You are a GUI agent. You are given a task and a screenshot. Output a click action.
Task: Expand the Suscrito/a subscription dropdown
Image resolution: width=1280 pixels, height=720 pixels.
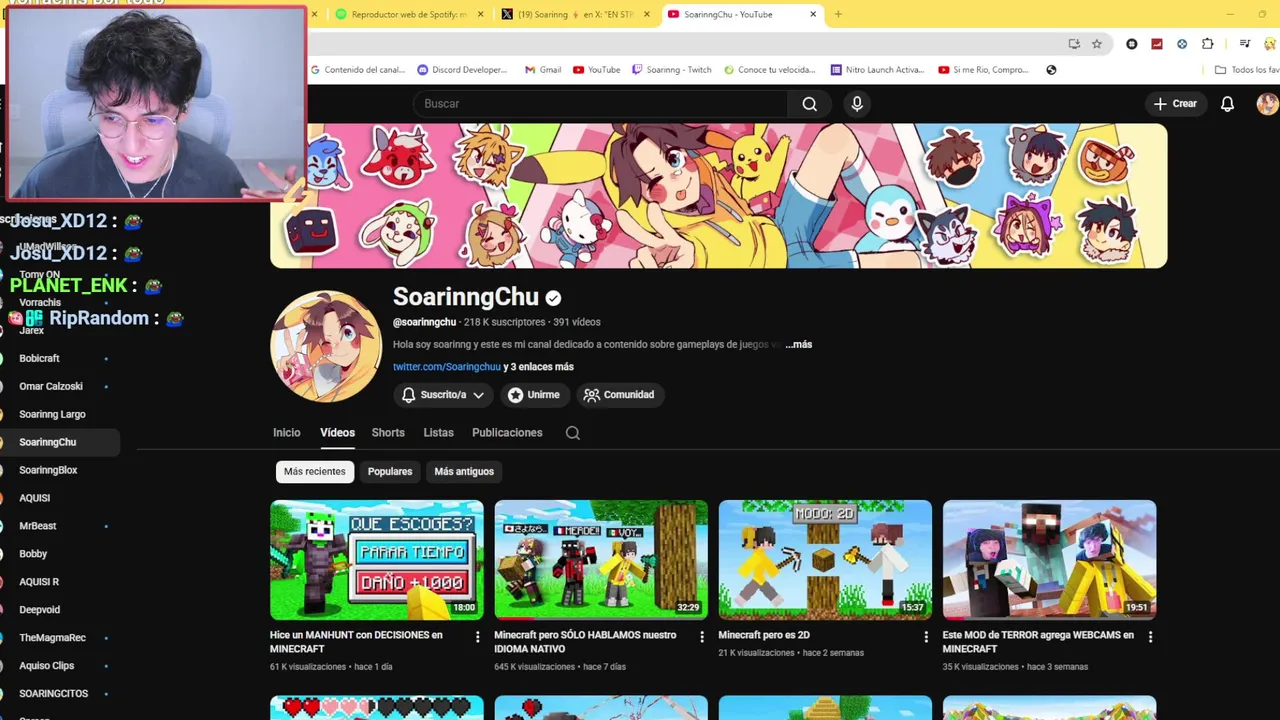(x=443, y=395)
